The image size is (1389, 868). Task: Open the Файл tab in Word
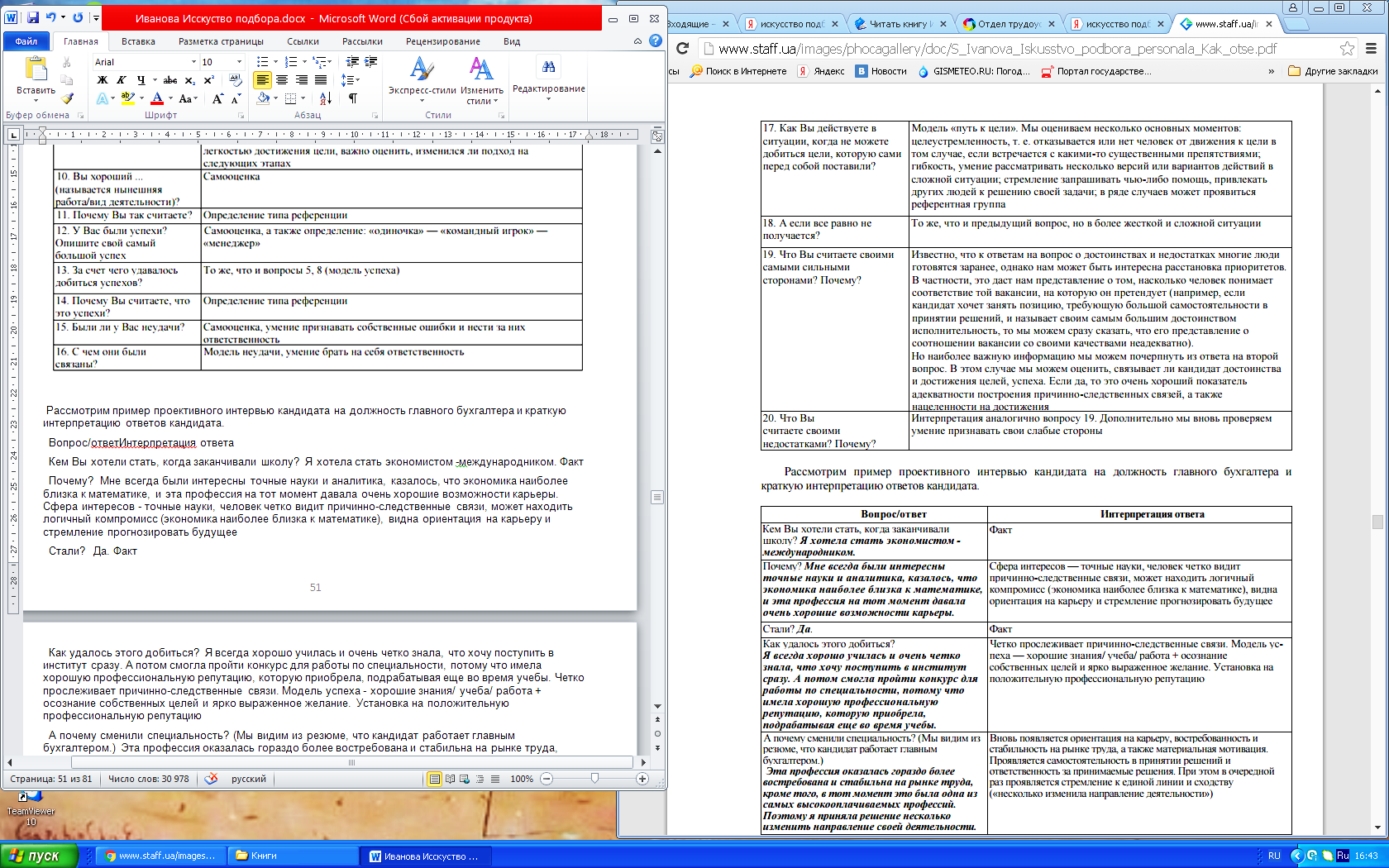pos(26,41)
